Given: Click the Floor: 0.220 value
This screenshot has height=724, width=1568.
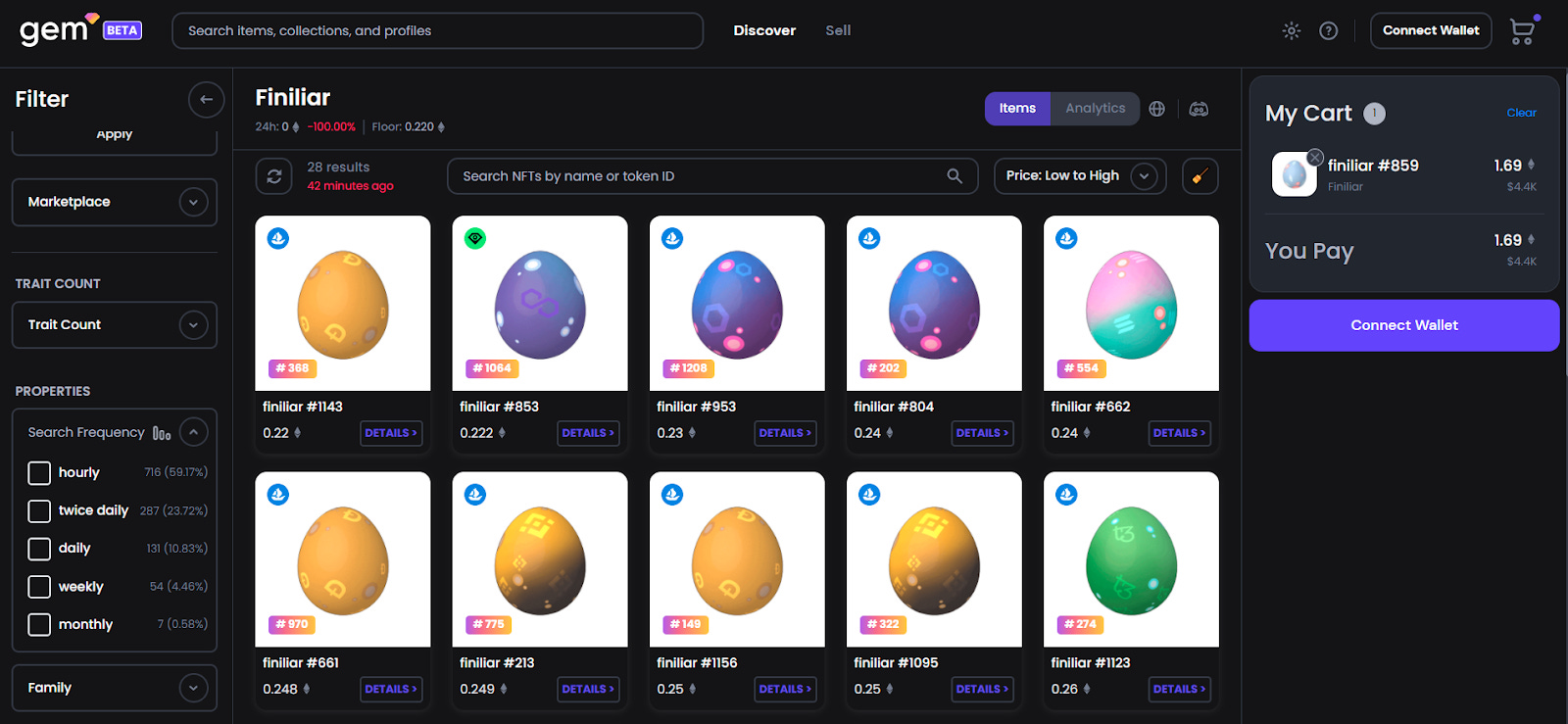Looking at the screenshot, I should [408, 127].
